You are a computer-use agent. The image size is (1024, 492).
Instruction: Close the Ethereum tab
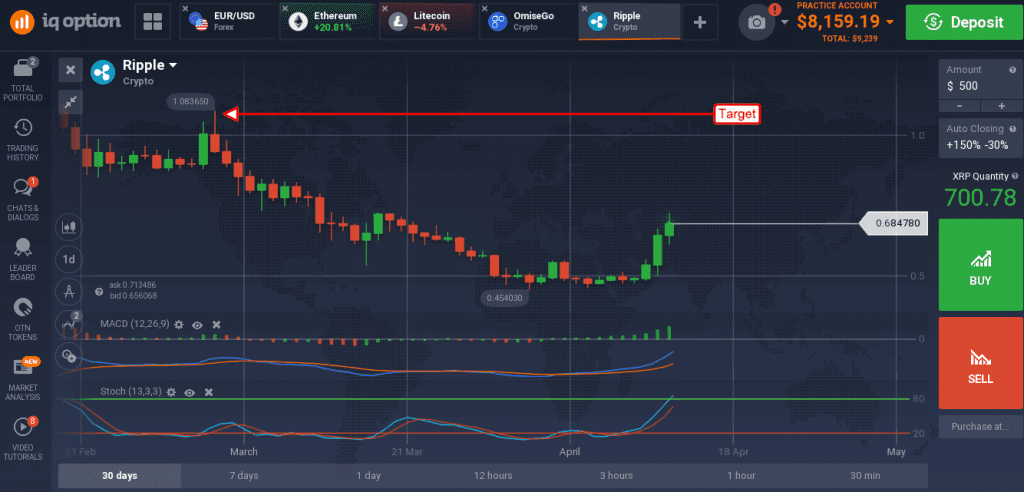click(x=285, y=8)
